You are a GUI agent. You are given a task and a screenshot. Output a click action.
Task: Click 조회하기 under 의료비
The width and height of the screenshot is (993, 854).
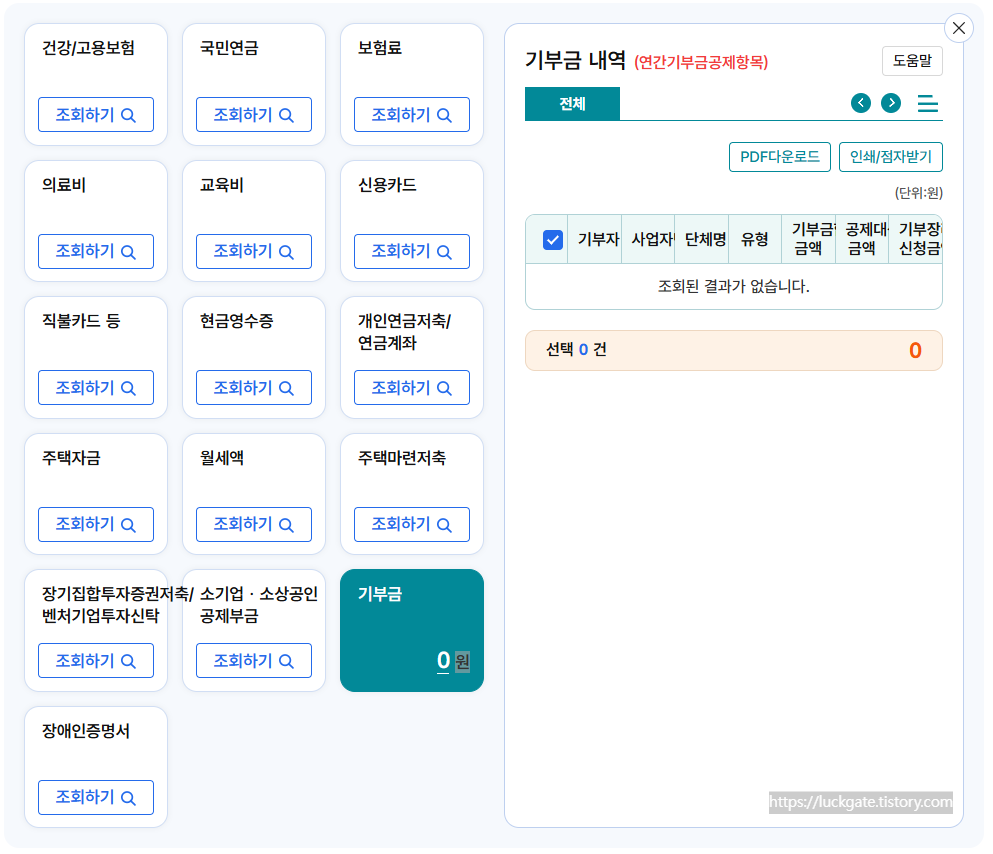pos(96,251)
